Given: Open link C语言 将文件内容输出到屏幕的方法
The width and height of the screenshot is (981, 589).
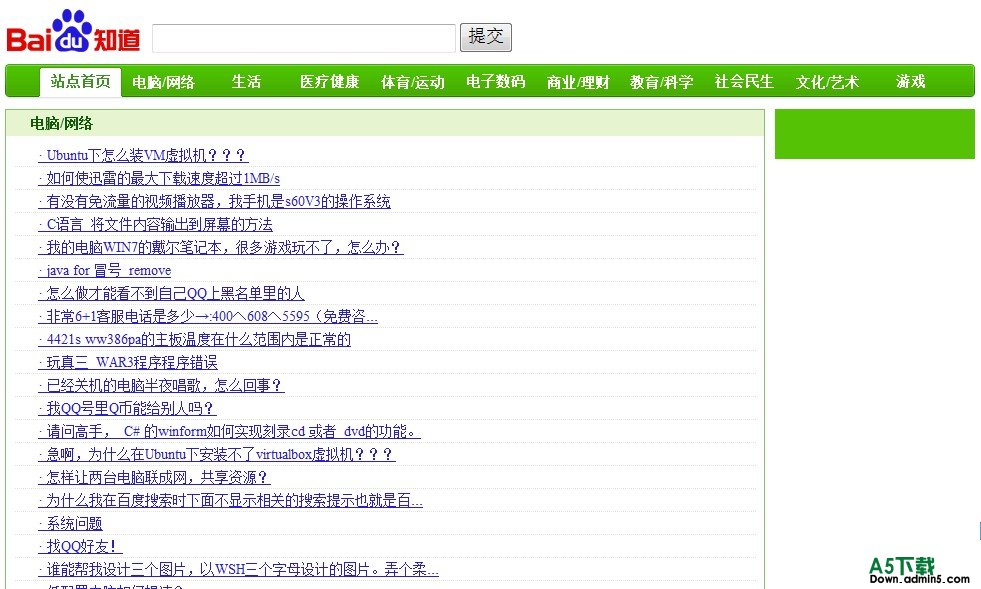Looking at the screenshot, I should pos(155,225).
